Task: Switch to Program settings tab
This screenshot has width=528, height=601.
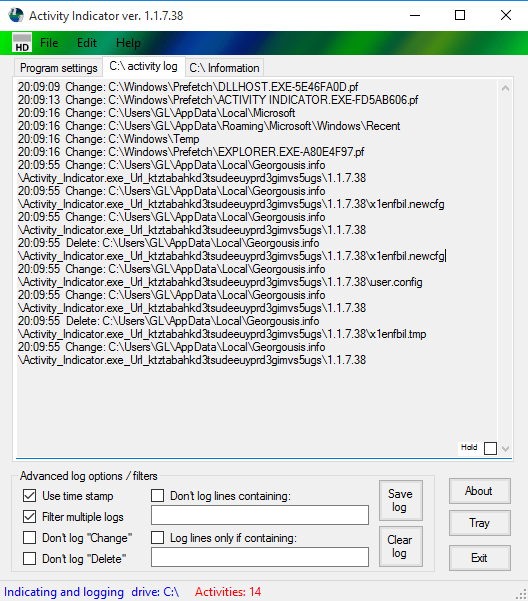Action: [x=59, y=68]
